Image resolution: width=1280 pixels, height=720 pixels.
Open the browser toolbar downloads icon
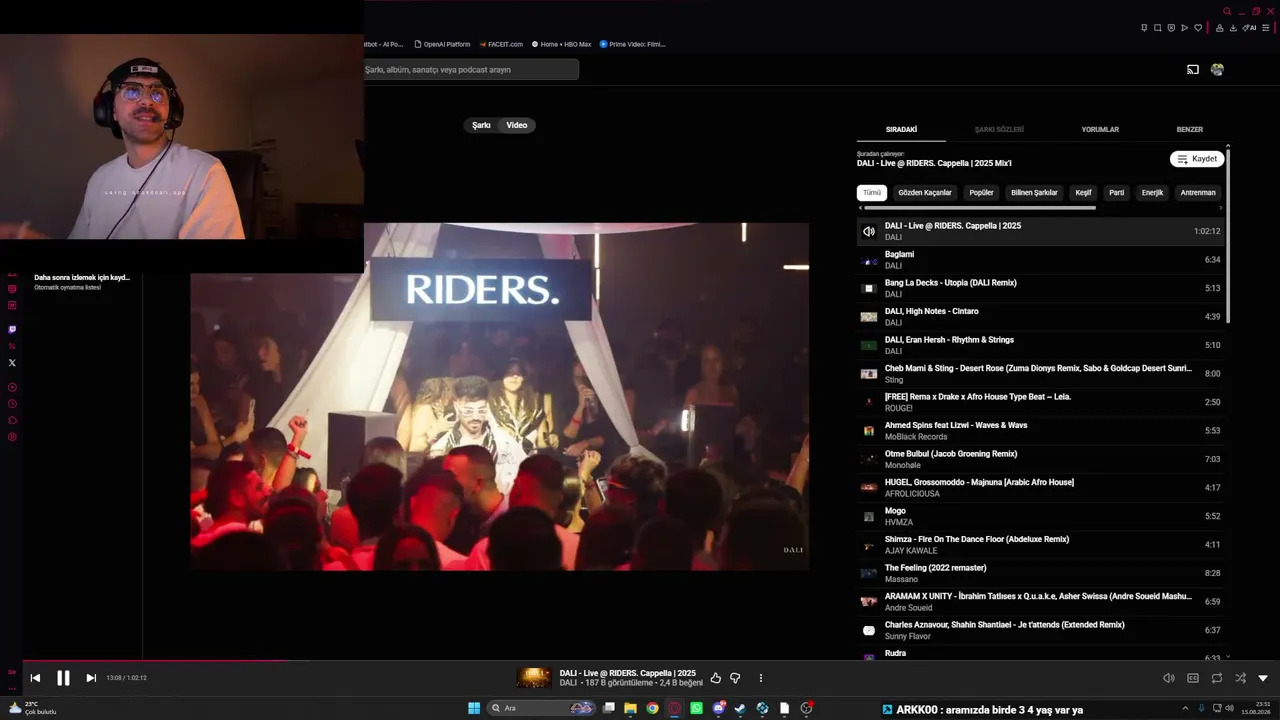tap(1233, 28)
